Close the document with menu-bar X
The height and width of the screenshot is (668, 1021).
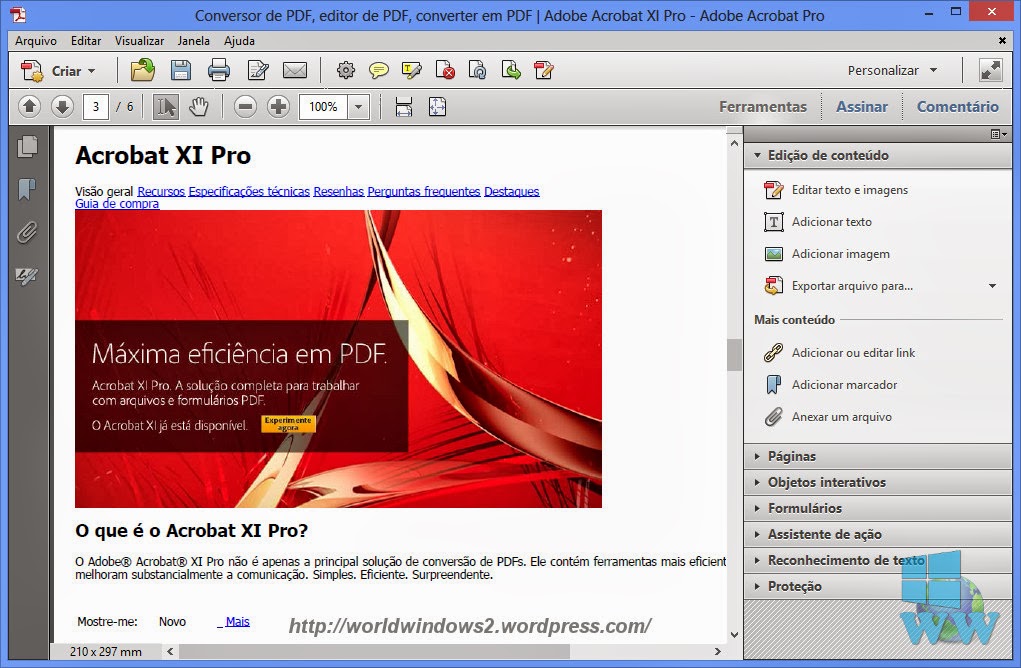coord(1002,40)
